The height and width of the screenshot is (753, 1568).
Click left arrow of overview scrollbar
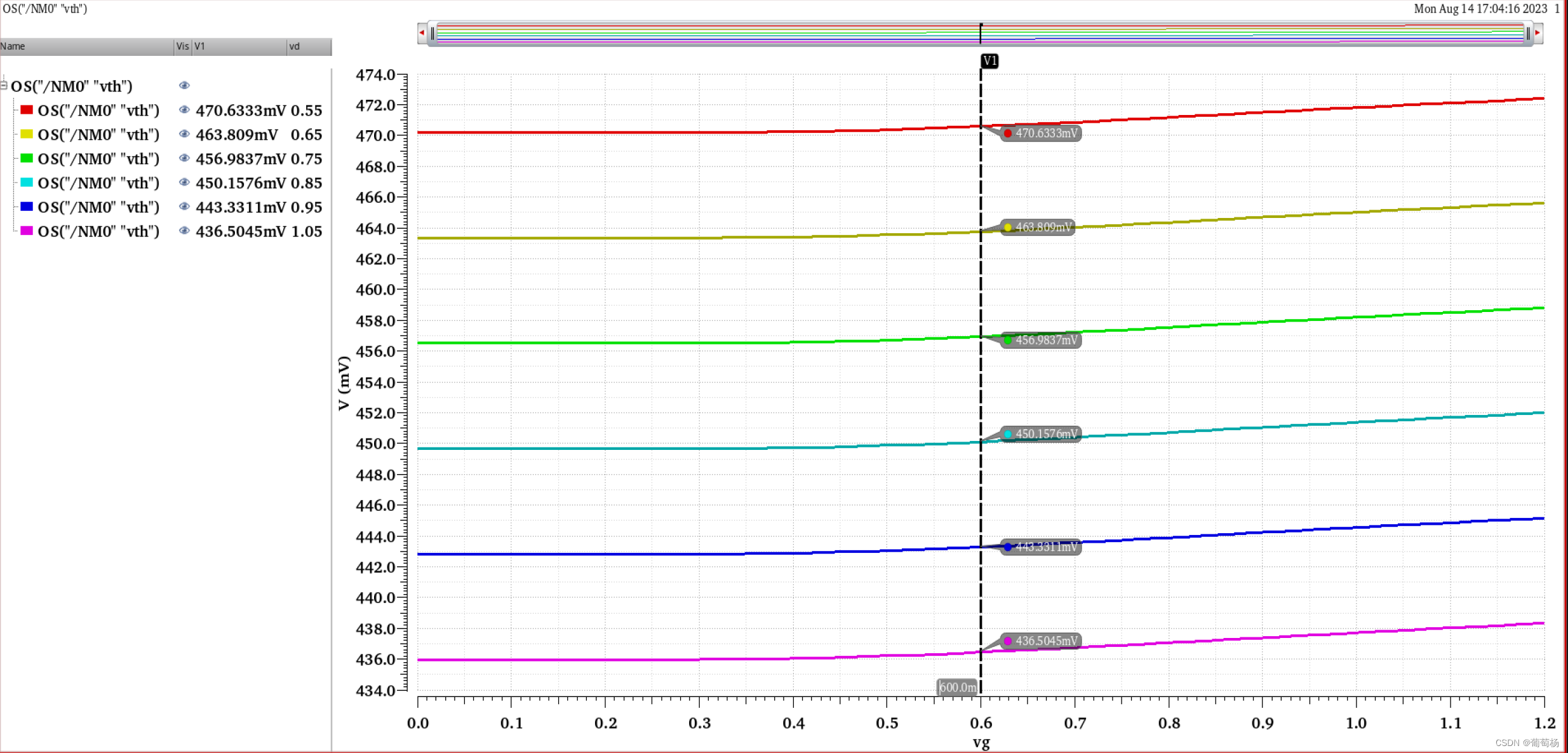(x=422, y=33)
